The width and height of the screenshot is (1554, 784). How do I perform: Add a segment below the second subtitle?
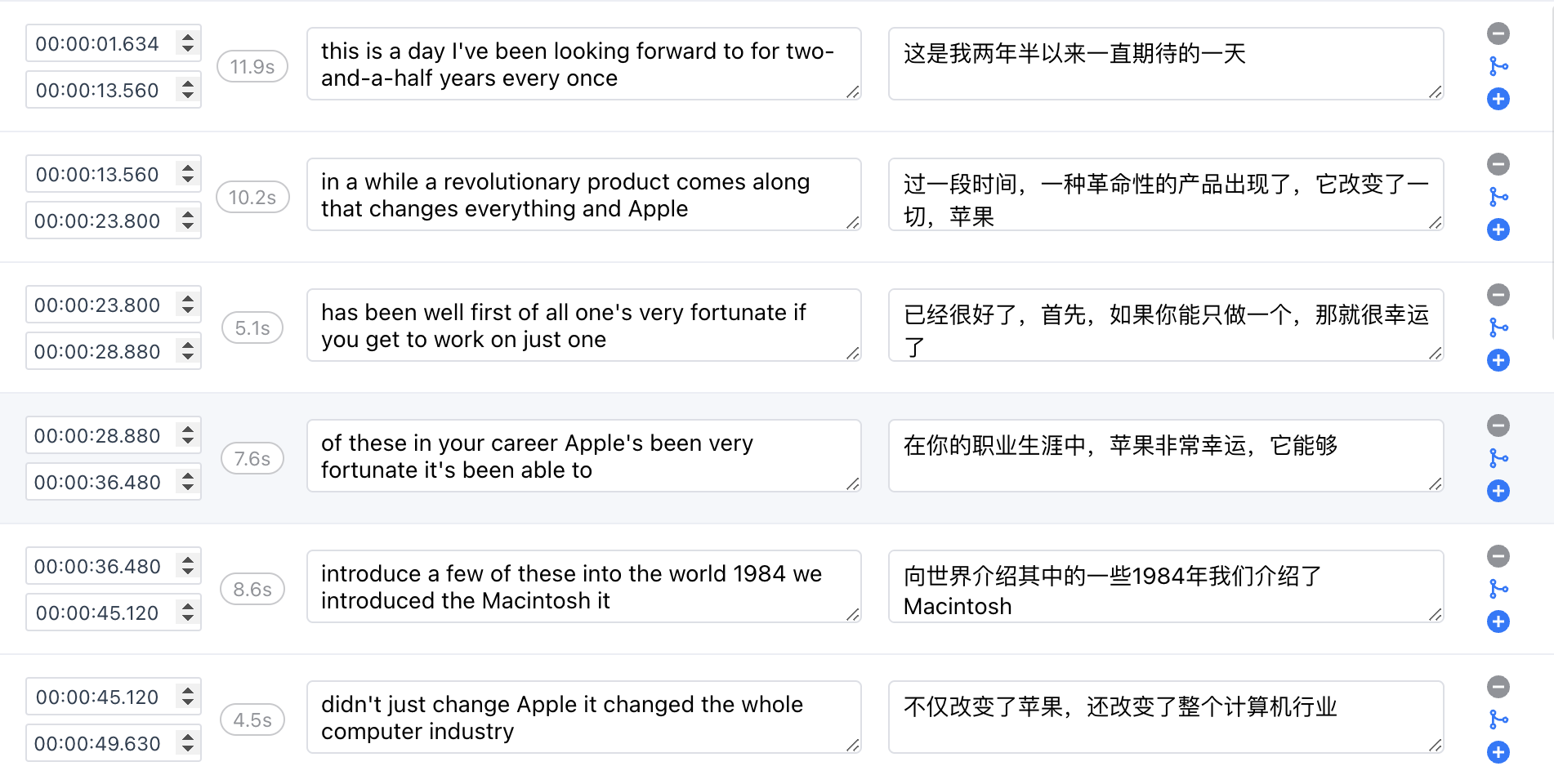pyautogui.click(x=1498, y=229)
